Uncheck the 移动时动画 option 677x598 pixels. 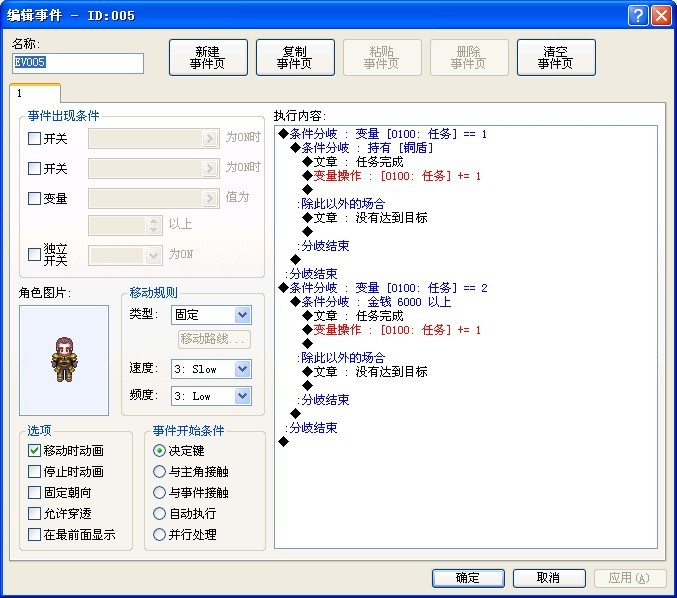(x=34, y=450)
